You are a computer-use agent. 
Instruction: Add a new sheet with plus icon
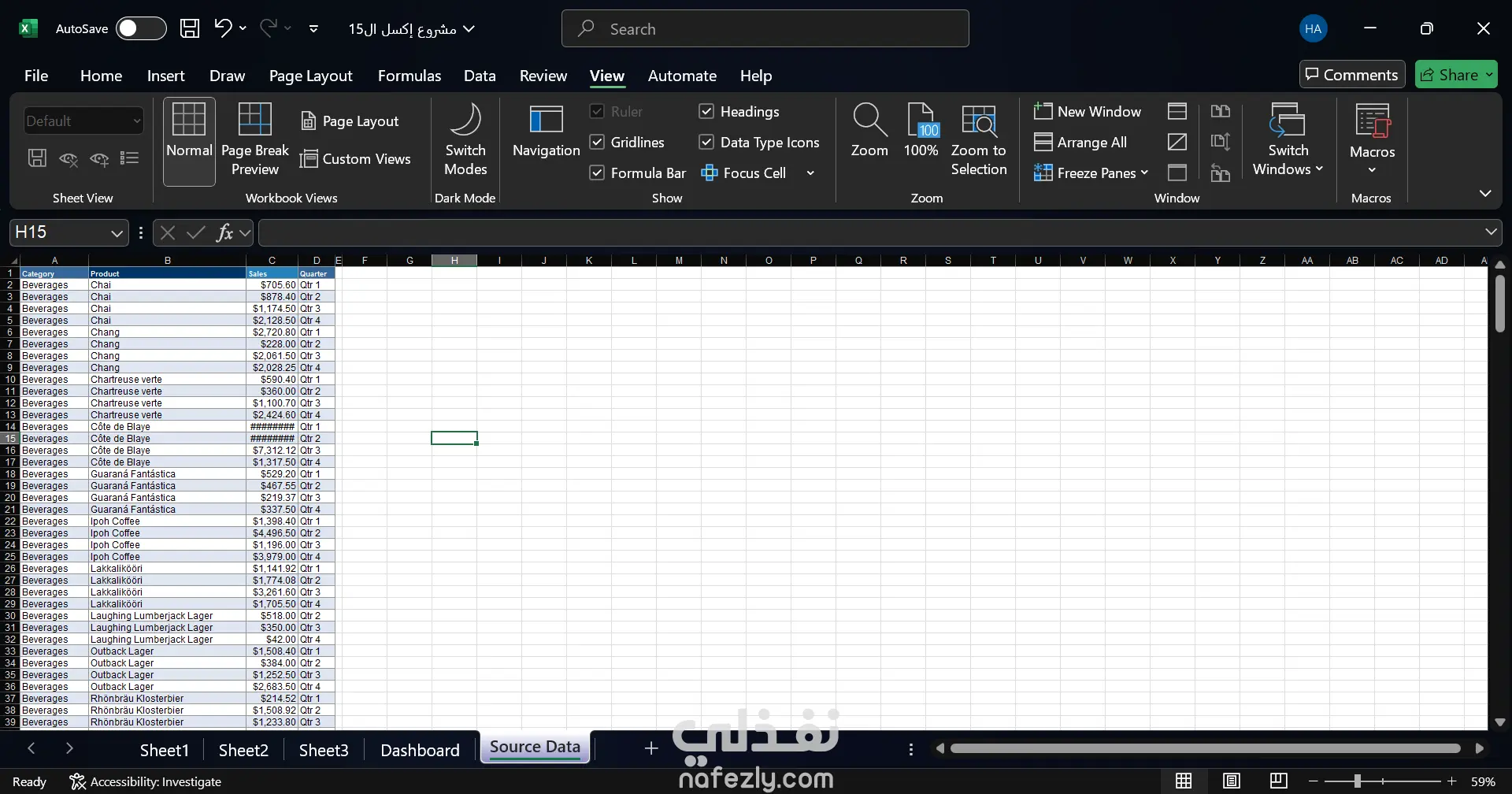[x=651, y=749]
